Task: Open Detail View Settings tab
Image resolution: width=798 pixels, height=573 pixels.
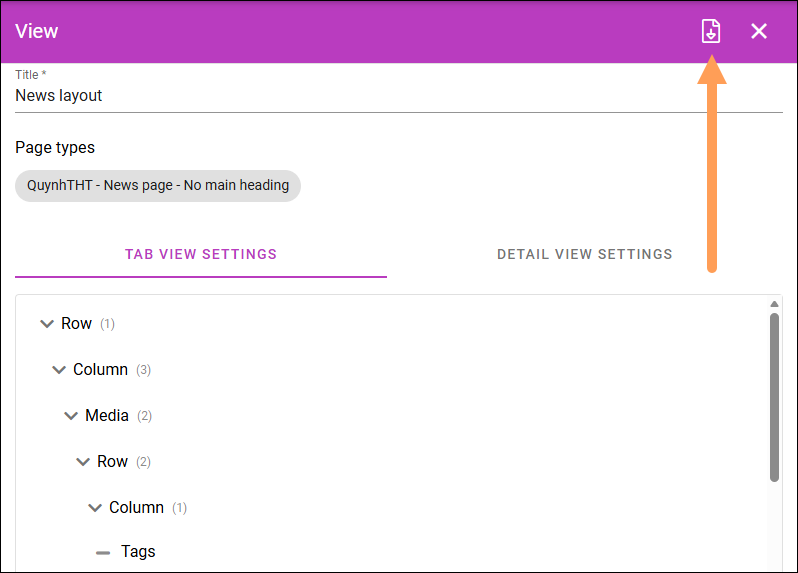Action: tap(584, 254)
